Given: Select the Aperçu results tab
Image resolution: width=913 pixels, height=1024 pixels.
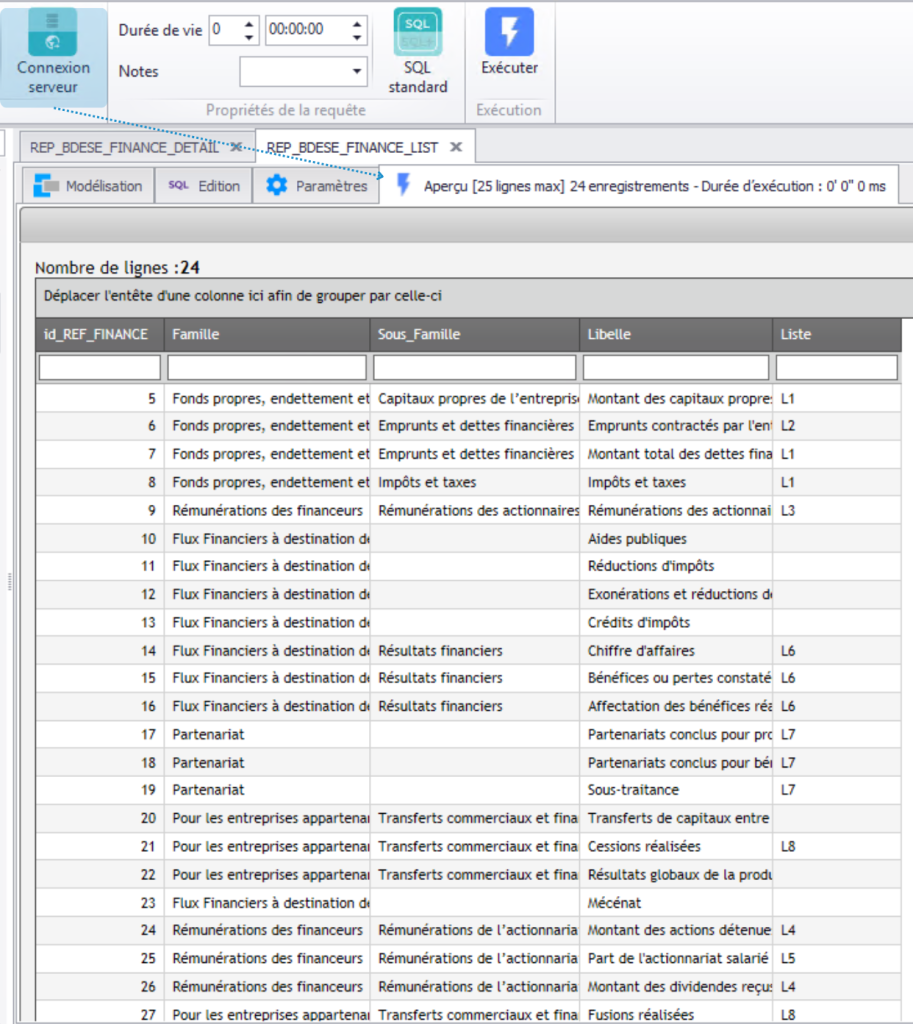Looking at the screenshot, I should point(641,185).
